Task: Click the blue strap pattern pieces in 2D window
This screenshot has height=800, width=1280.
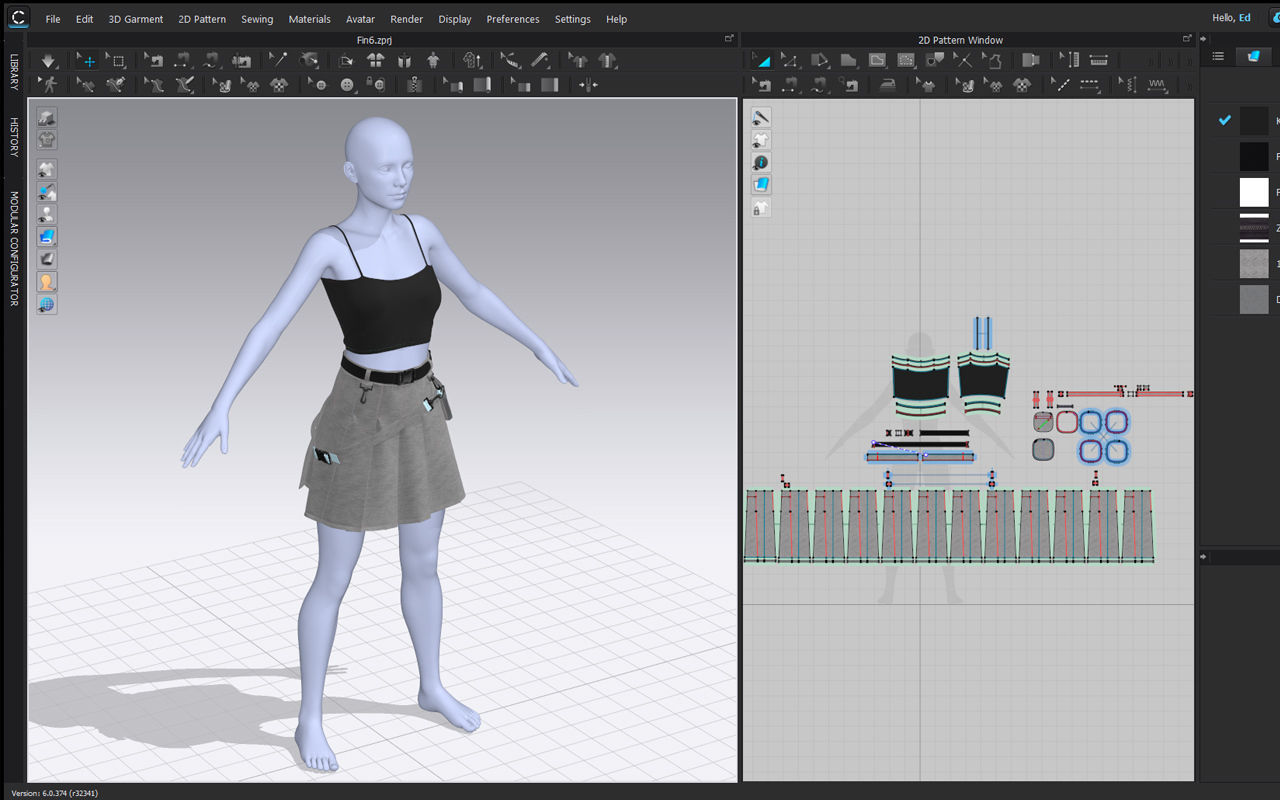Action: tap(983, 334)
